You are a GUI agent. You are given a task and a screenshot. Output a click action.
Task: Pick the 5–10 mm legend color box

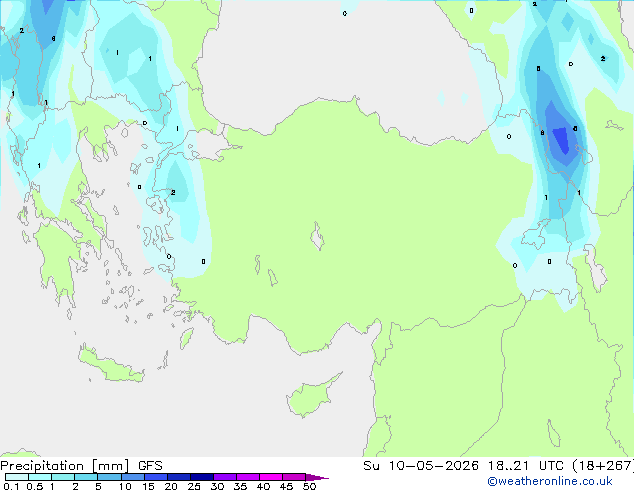tap(109, 477)
